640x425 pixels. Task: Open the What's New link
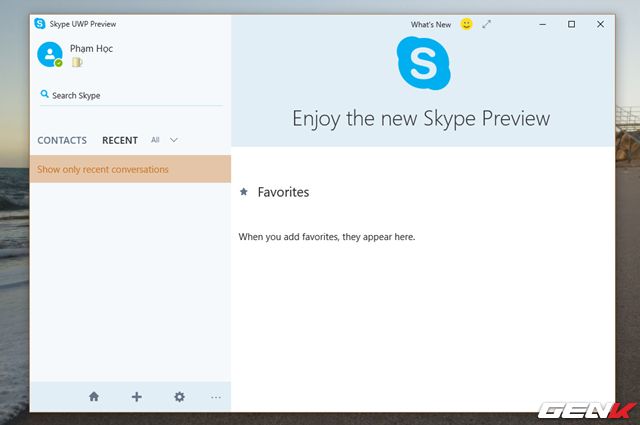click(431, 24)
